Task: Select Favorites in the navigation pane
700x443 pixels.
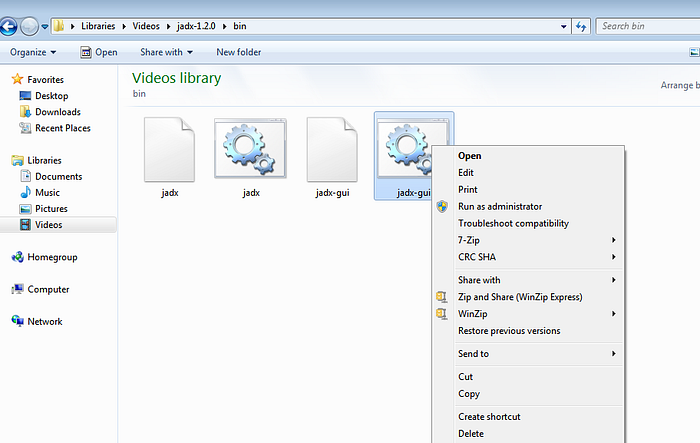Action: click(x=46, y=79)
